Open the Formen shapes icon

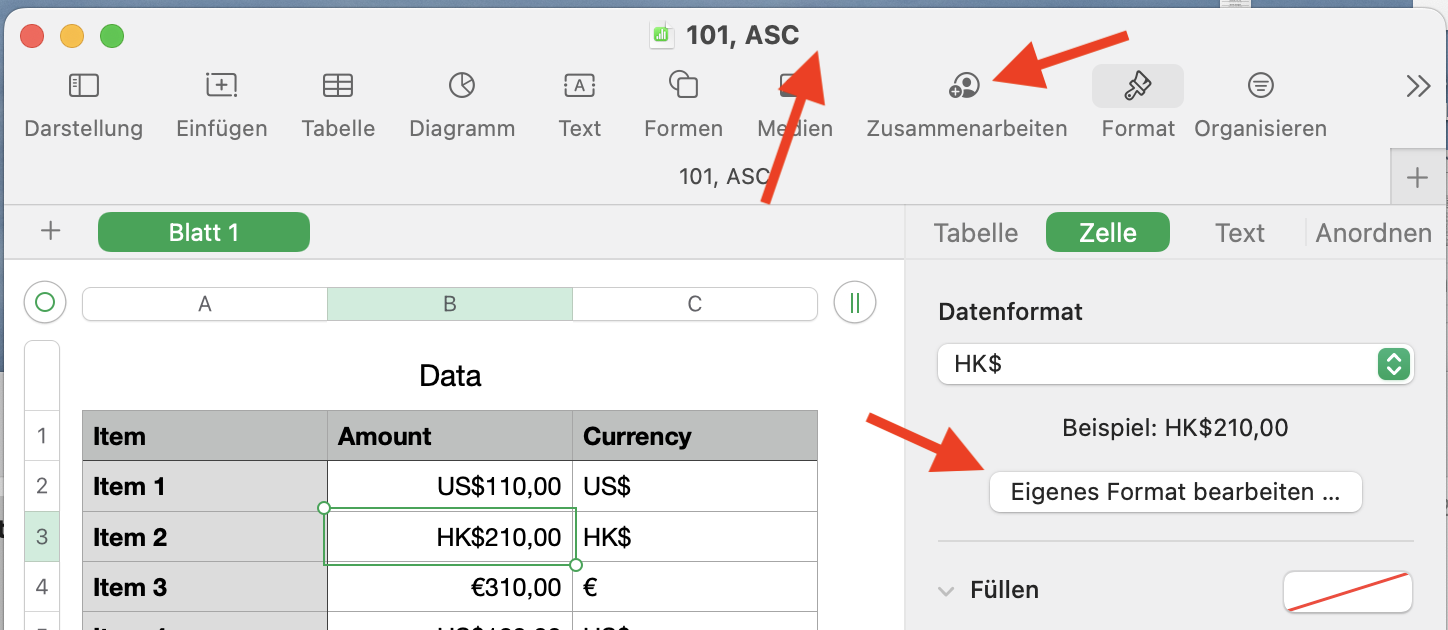(x=683, y=86)
